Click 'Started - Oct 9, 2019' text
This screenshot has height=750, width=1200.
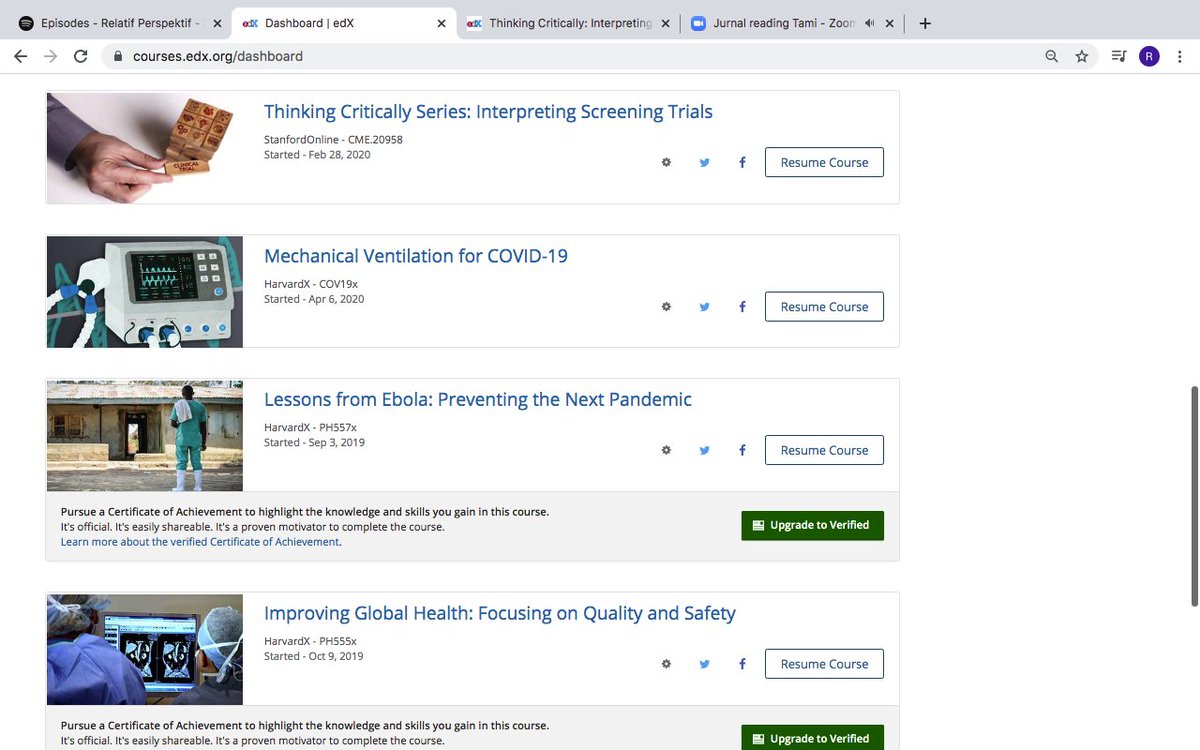pyautogui.click(x=314, y=656)
